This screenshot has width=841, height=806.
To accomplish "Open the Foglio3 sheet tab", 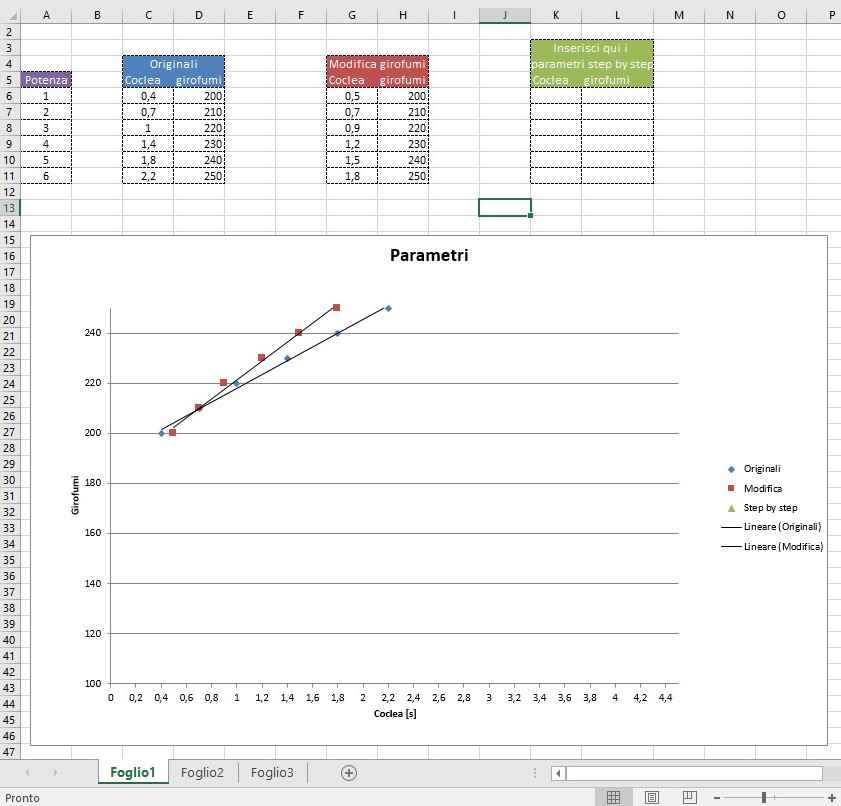I will (272, 772).
